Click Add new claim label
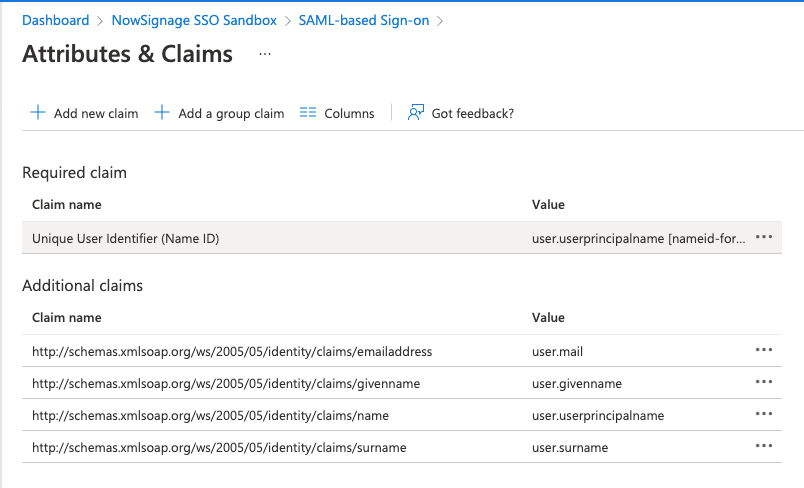804x488 pixels. point(96,114)
